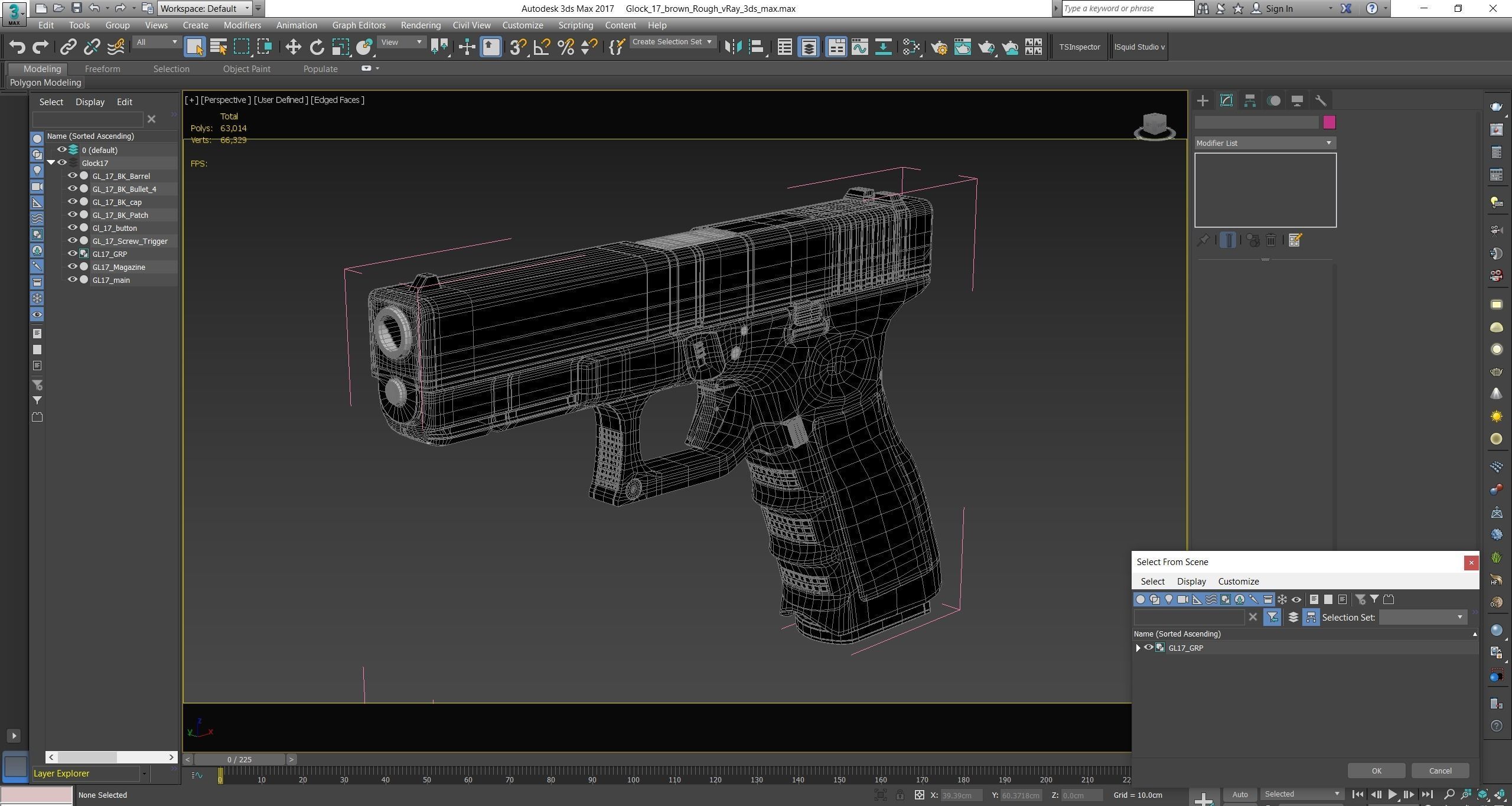1512x806 pixels.
Task: Click the Polygon Modeling button
Action: coord(45,83)
